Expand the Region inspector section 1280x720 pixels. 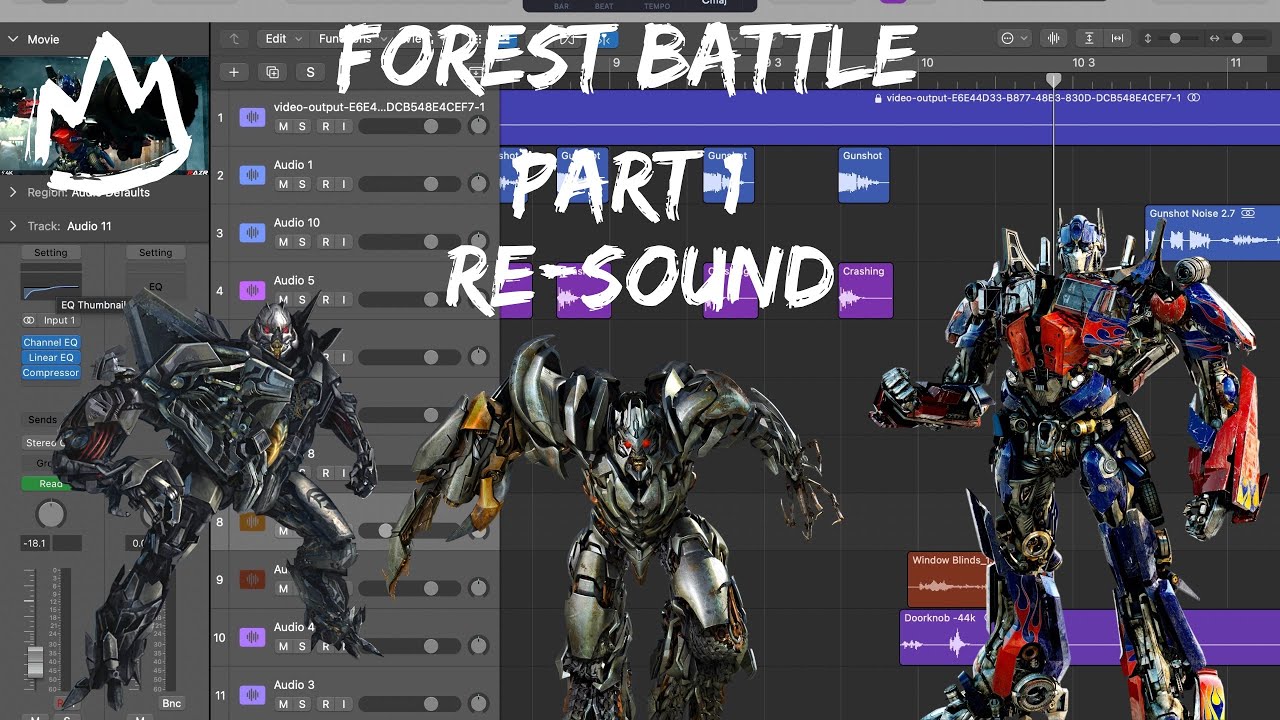(13, 192)
